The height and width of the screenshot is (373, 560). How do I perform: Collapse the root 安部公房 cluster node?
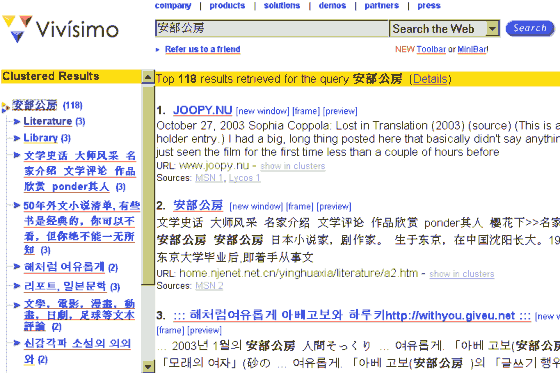pos(5,107)
